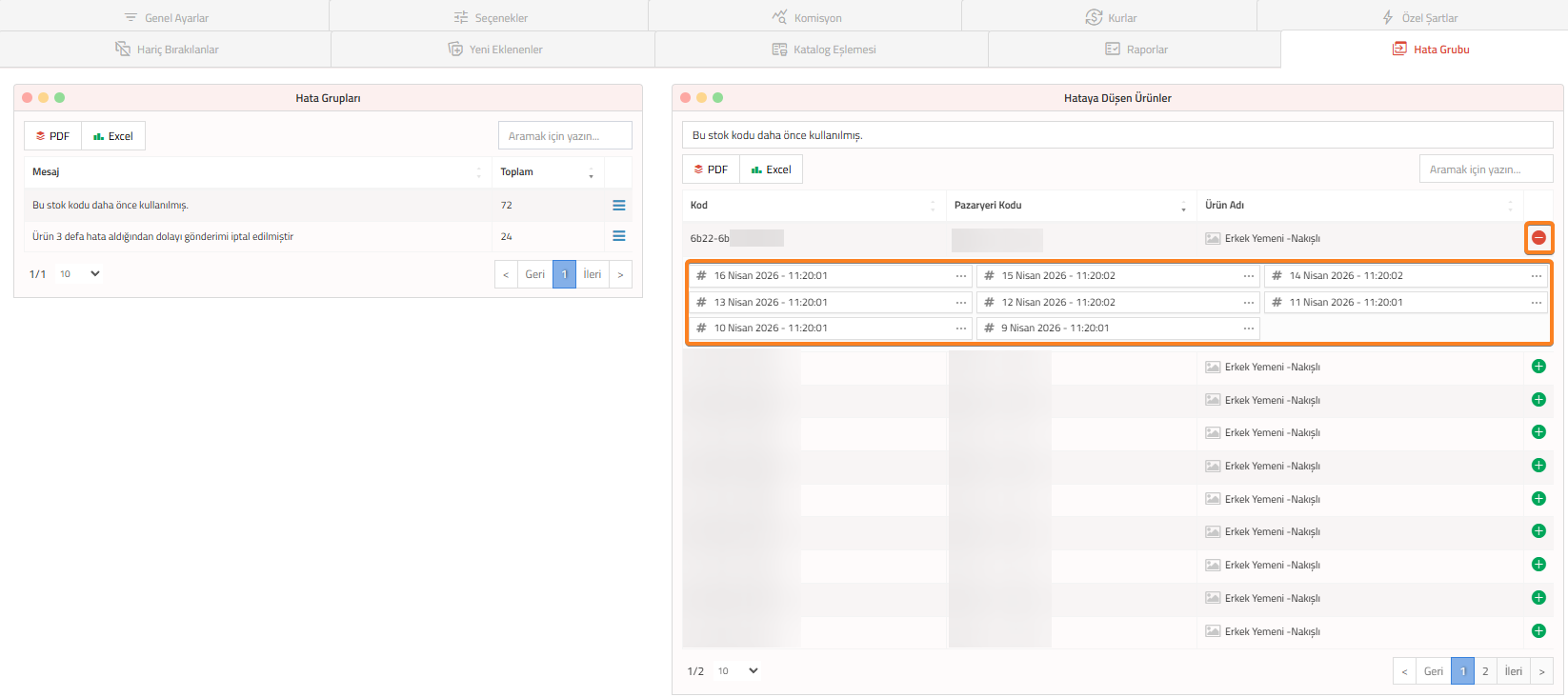Export Hata Grupları as PDF
The width and height of the screenshot is (1568, 697).
(53, 136)
